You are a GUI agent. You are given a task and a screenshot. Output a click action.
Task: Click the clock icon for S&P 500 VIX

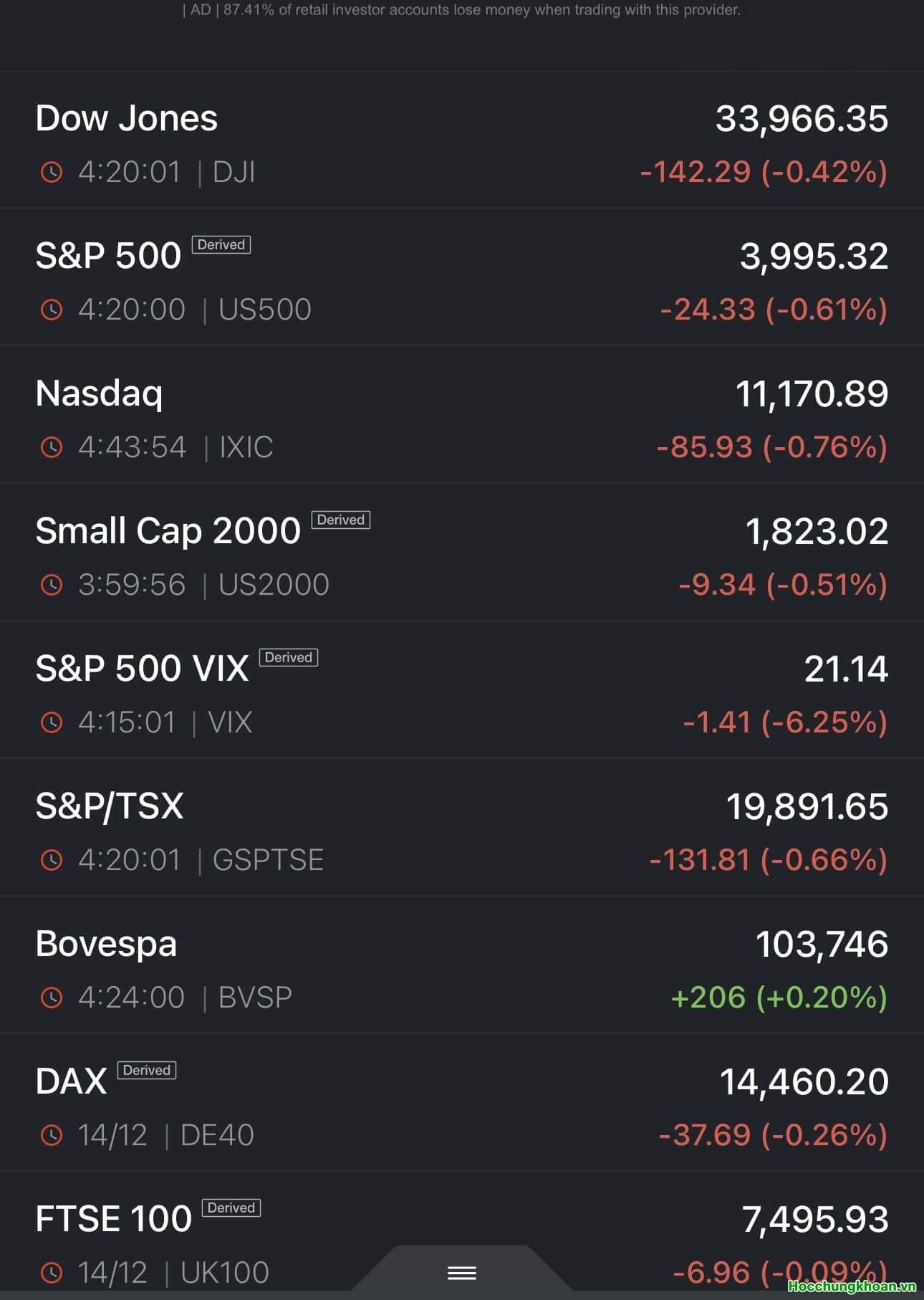[52, 722]
